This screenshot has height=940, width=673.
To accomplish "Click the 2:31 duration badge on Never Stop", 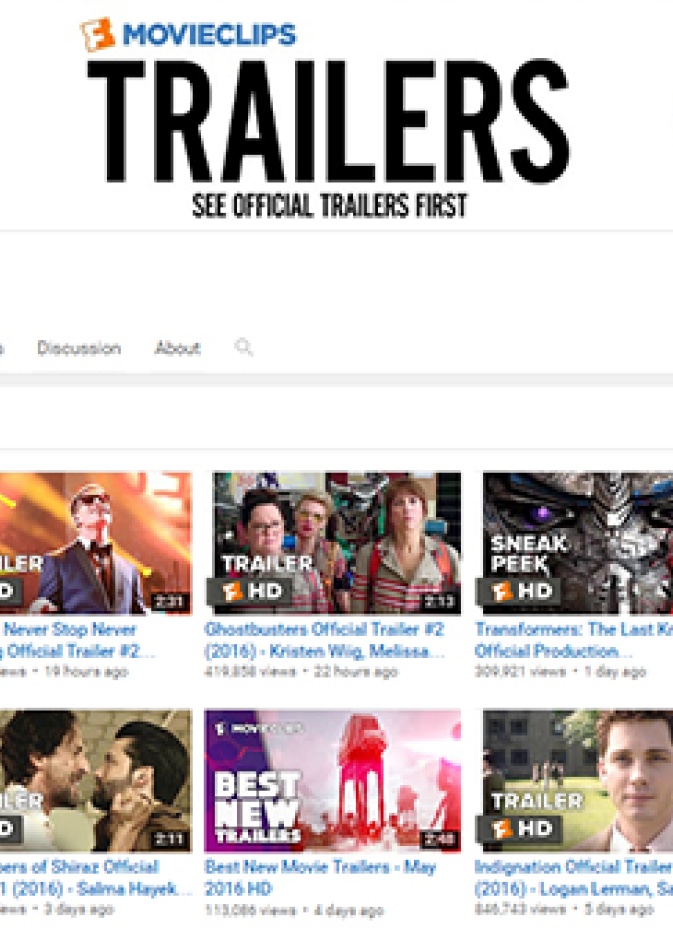I will click(170, 601).
